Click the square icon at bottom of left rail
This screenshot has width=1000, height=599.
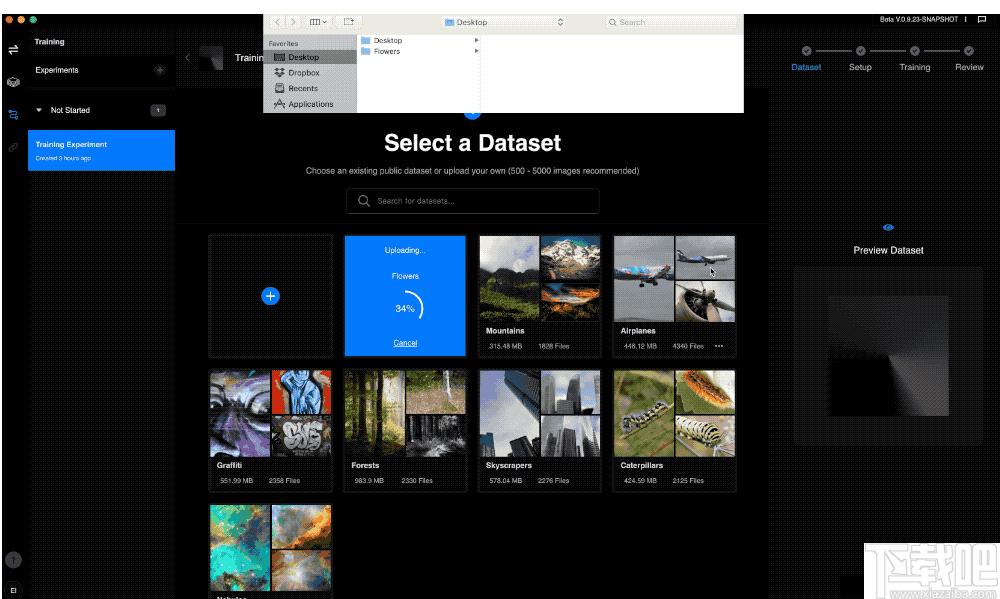point(13,590)
